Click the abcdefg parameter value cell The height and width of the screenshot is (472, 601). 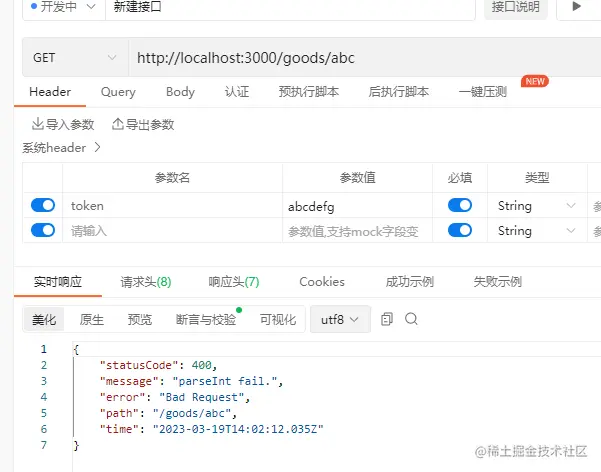357,206
